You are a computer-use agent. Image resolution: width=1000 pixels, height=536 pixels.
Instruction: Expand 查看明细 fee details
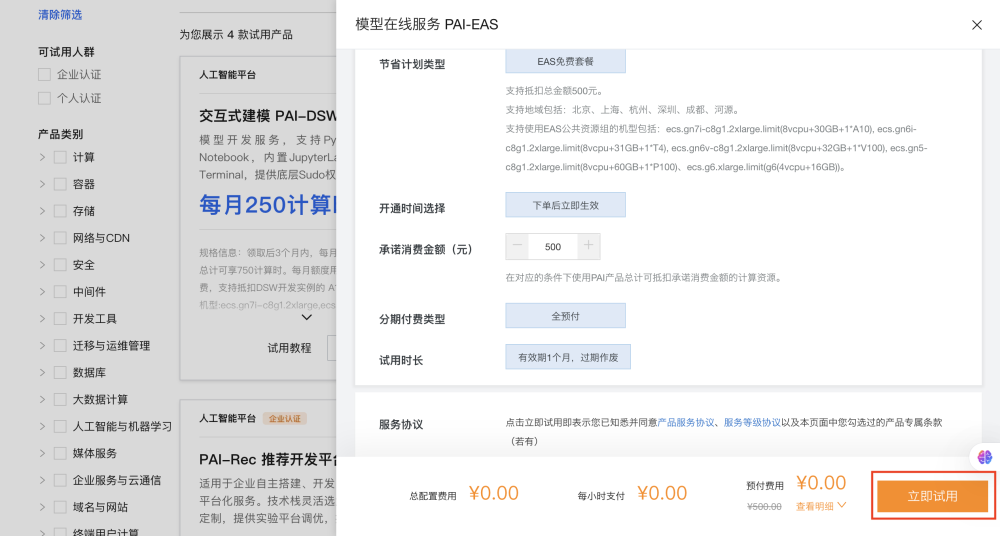(821, 506)
